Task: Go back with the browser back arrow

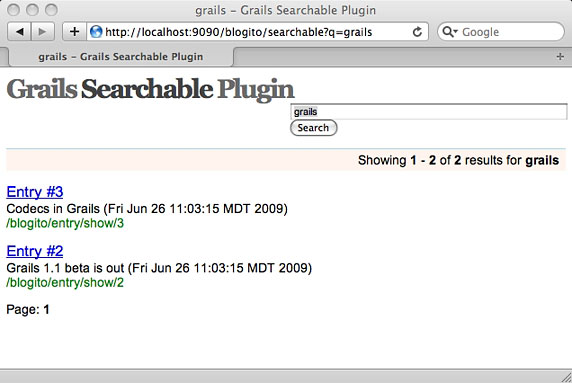Action: (x=20, y=32)
